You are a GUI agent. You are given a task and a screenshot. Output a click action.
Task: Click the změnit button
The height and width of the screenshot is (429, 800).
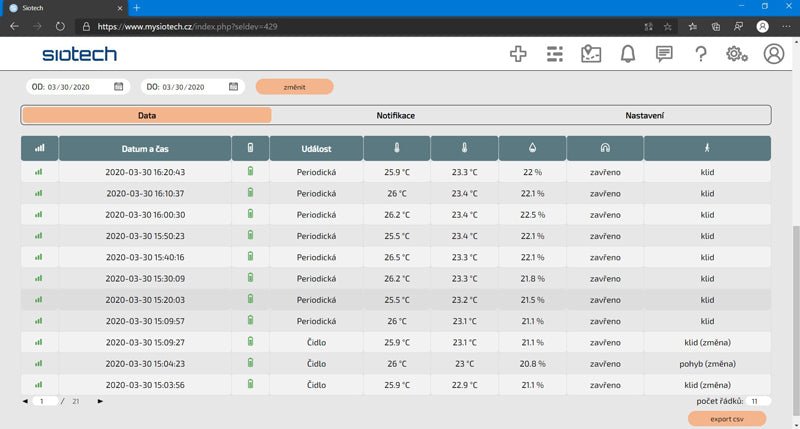294,87
